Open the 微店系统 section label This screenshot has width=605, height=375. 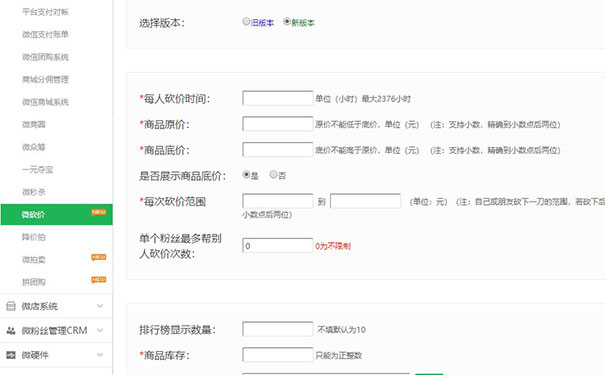click(x=39, y=306)
